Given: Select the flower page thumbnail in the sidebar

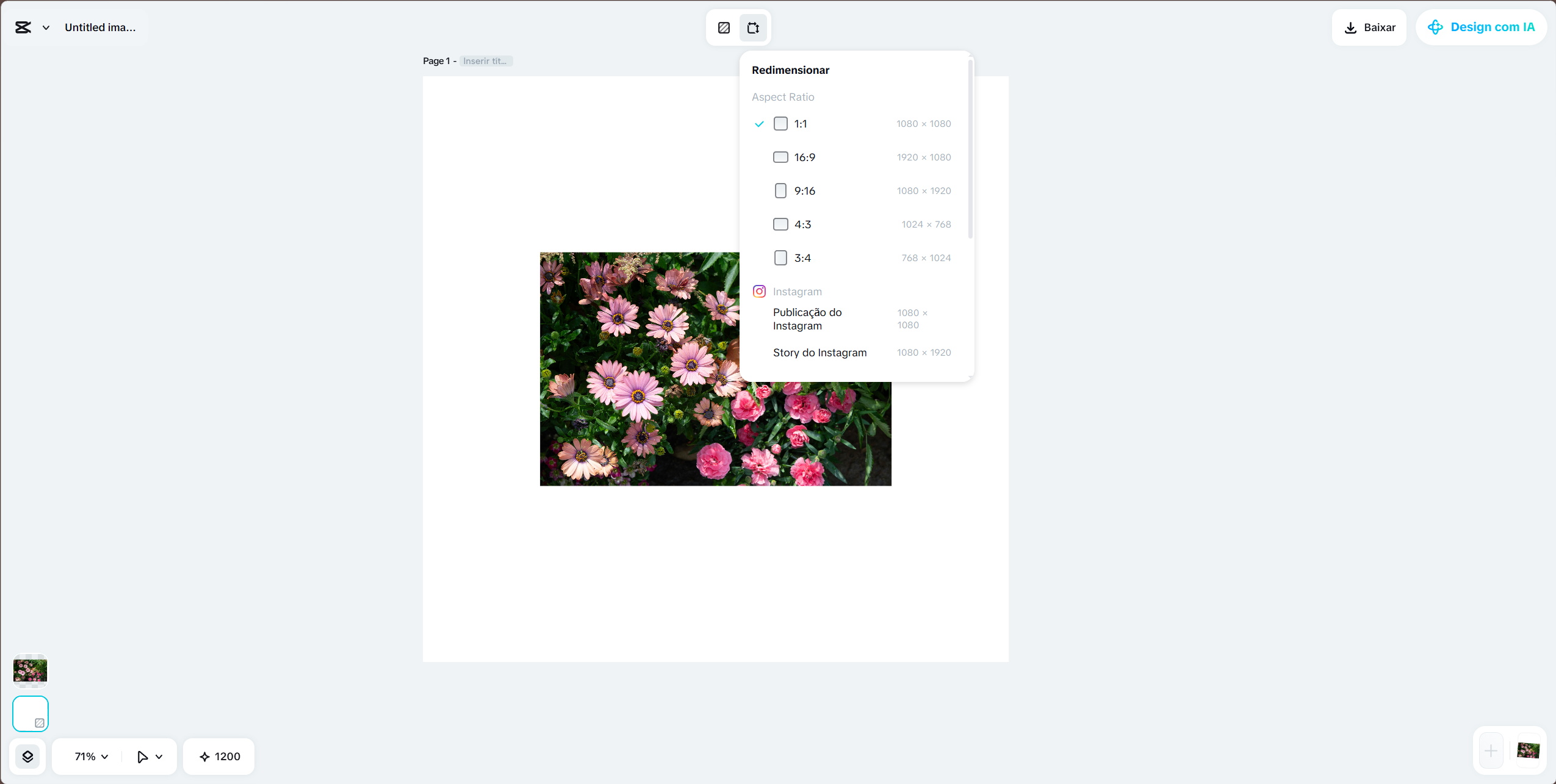Looking at the screenshot, I should tap(30, 671).
